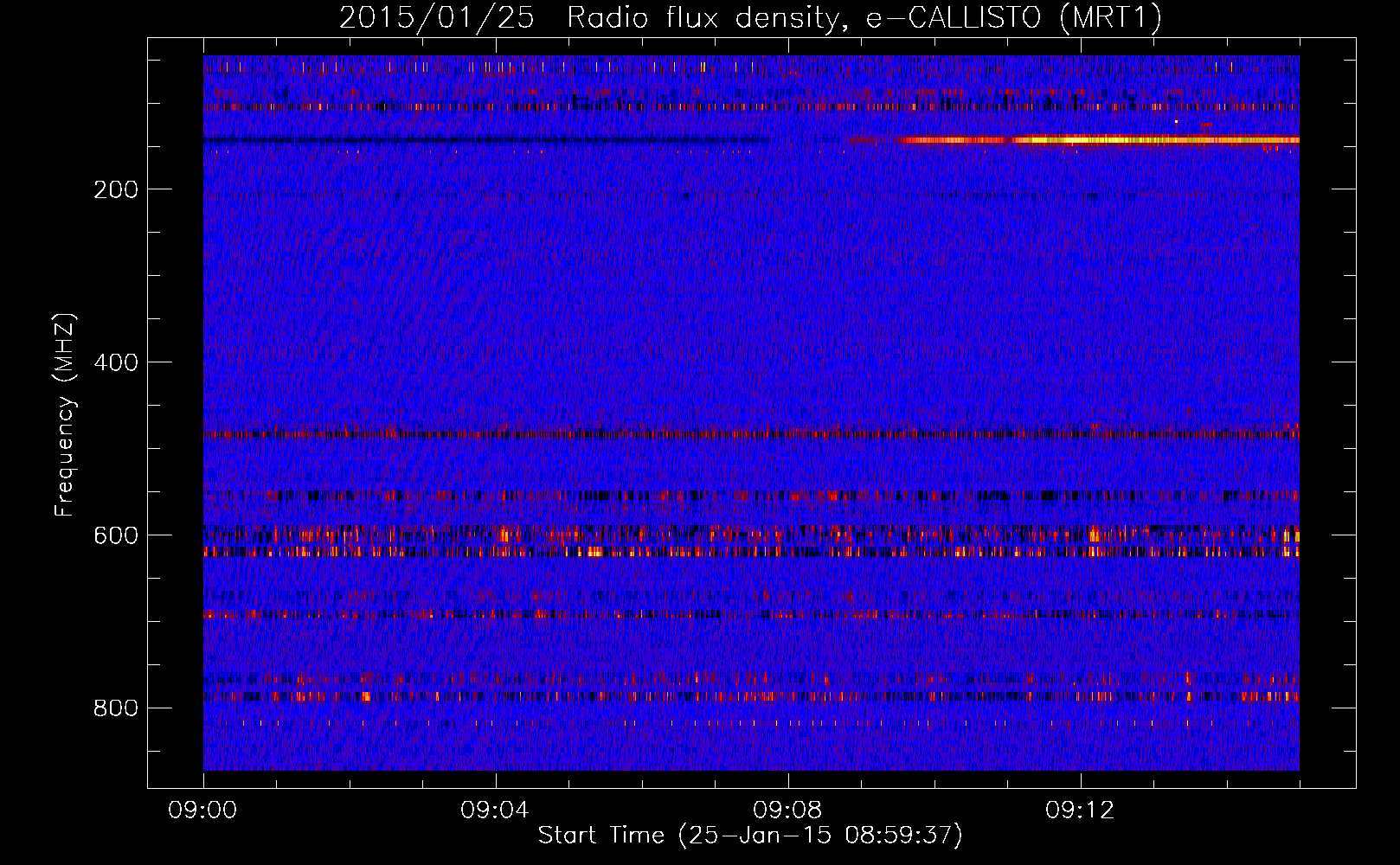Click the 200 frequency tick label

tap(116, 189)
